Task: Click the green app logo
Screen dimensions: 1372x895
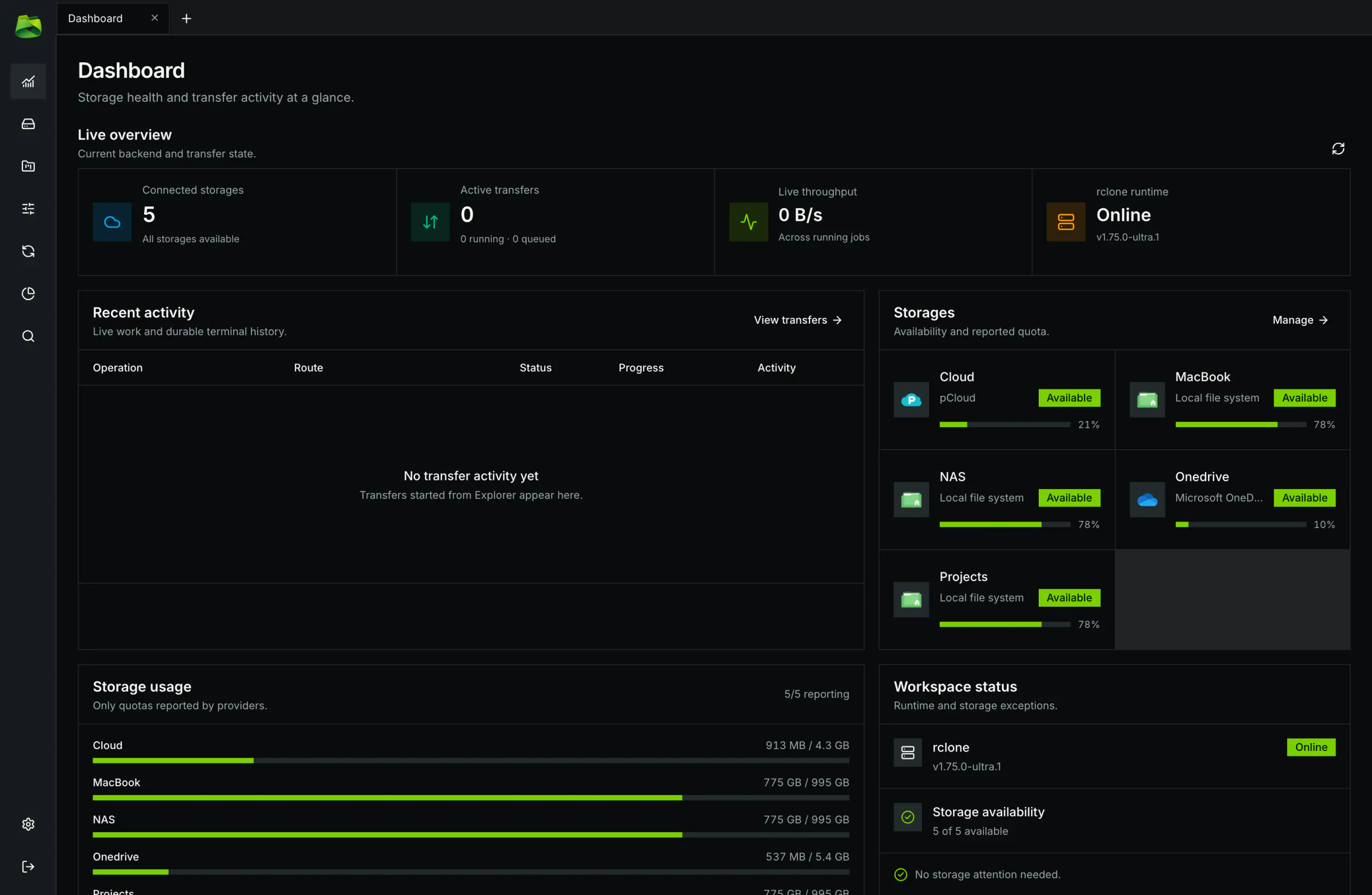Action: pos(28,26)
